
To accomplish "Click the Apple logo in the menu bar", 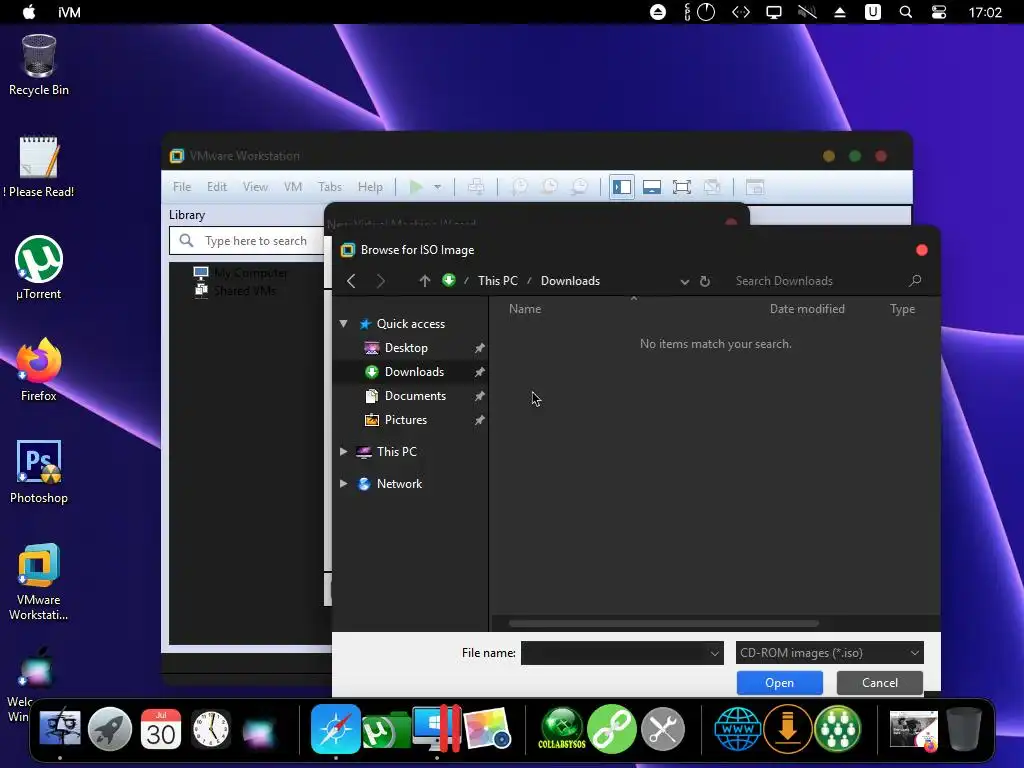I will [x=29, y=12].
